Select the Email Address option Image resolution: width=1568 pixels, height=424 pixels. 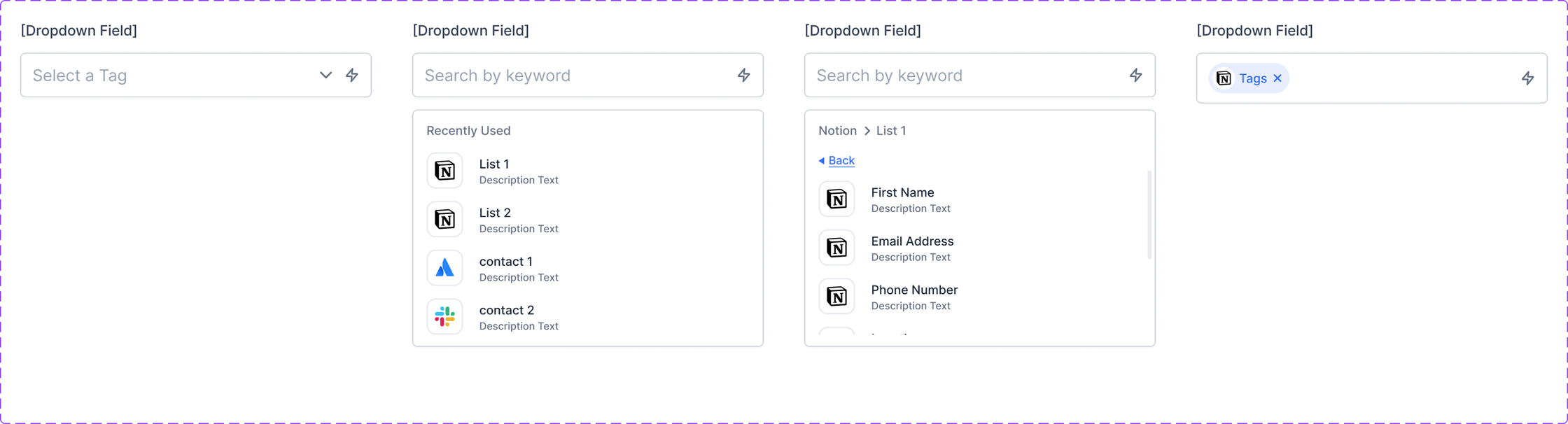[980, 248]
